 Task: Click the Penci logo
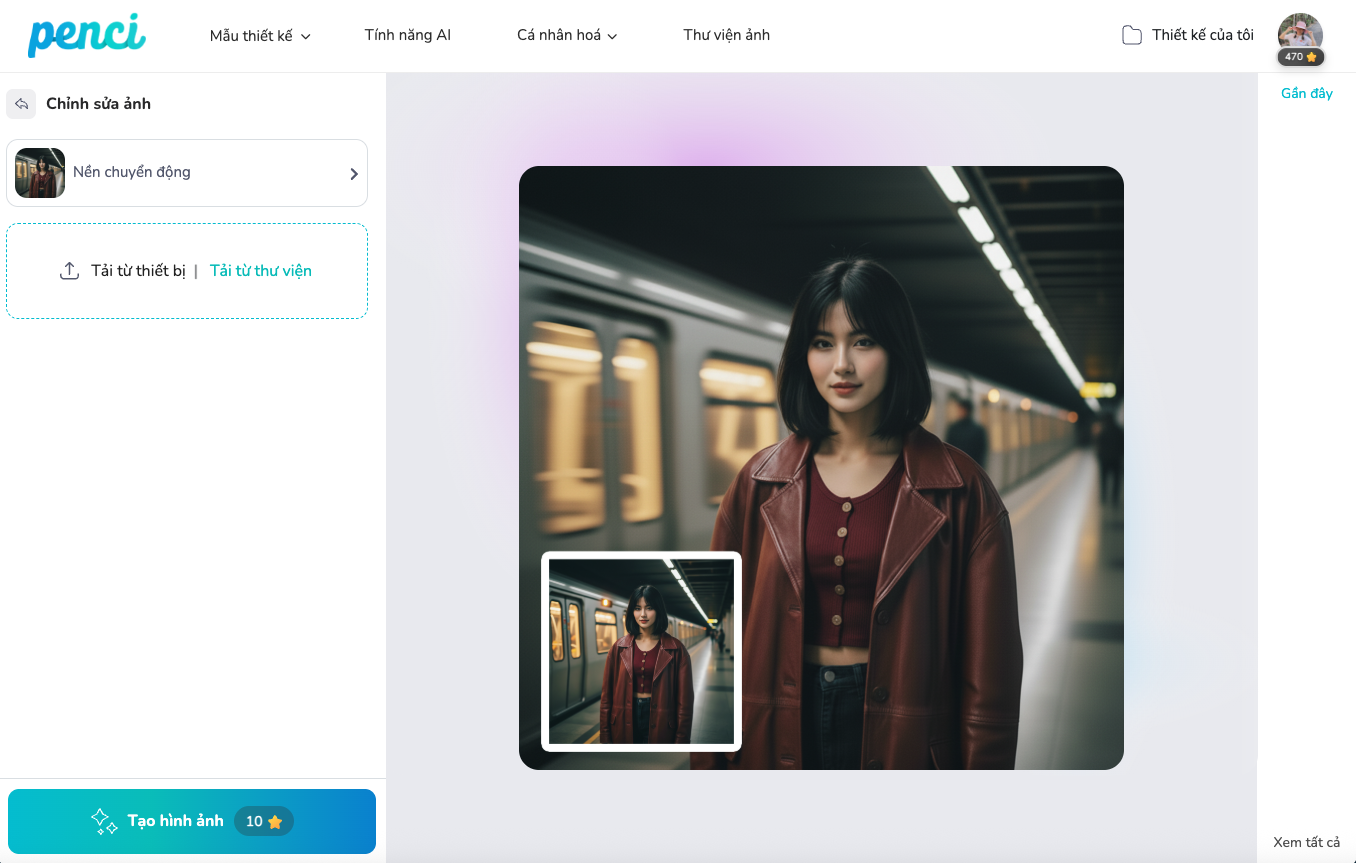pos(87,35)
